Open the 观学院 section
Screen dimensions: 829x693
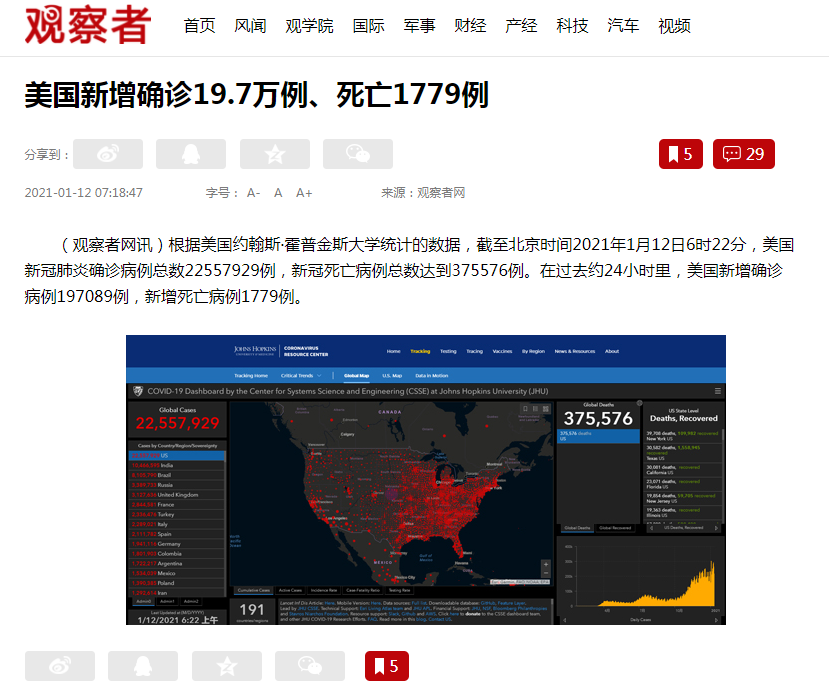pyautogui.click(x=309, y=25)
